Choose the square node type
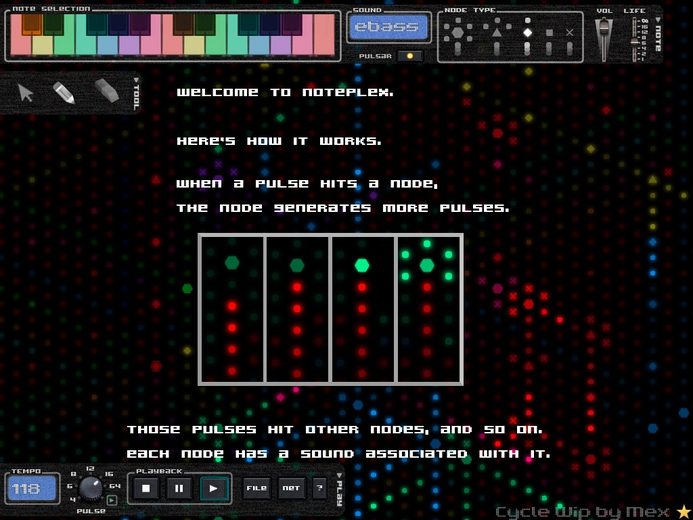693x520 pixels. coord(549,33)
